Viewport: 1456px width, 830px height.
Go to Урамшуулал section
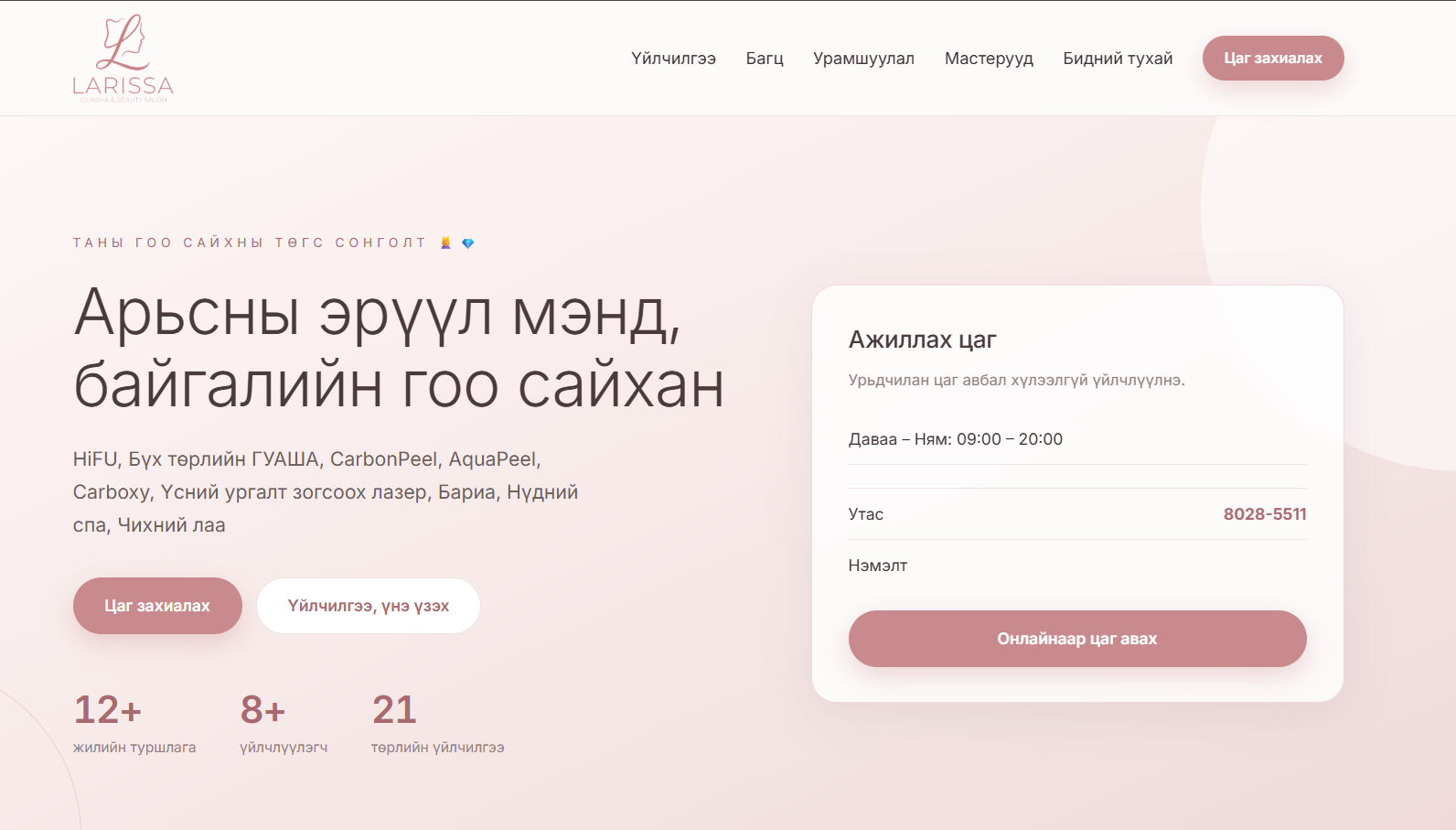pos(863,59)
